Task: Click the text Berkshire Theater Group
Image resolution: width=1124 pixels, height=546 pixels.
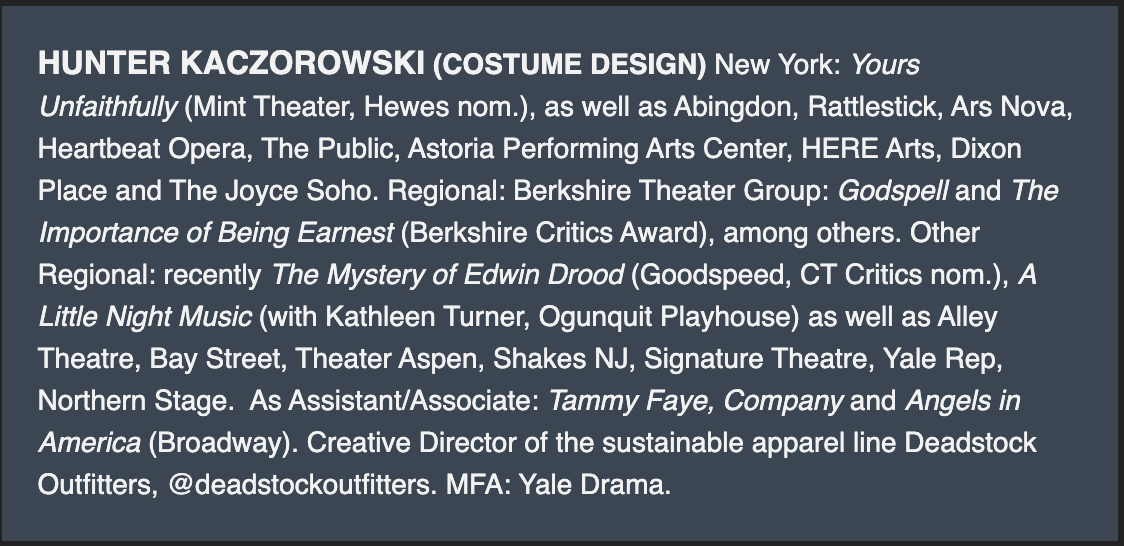Action: [684, 190]
